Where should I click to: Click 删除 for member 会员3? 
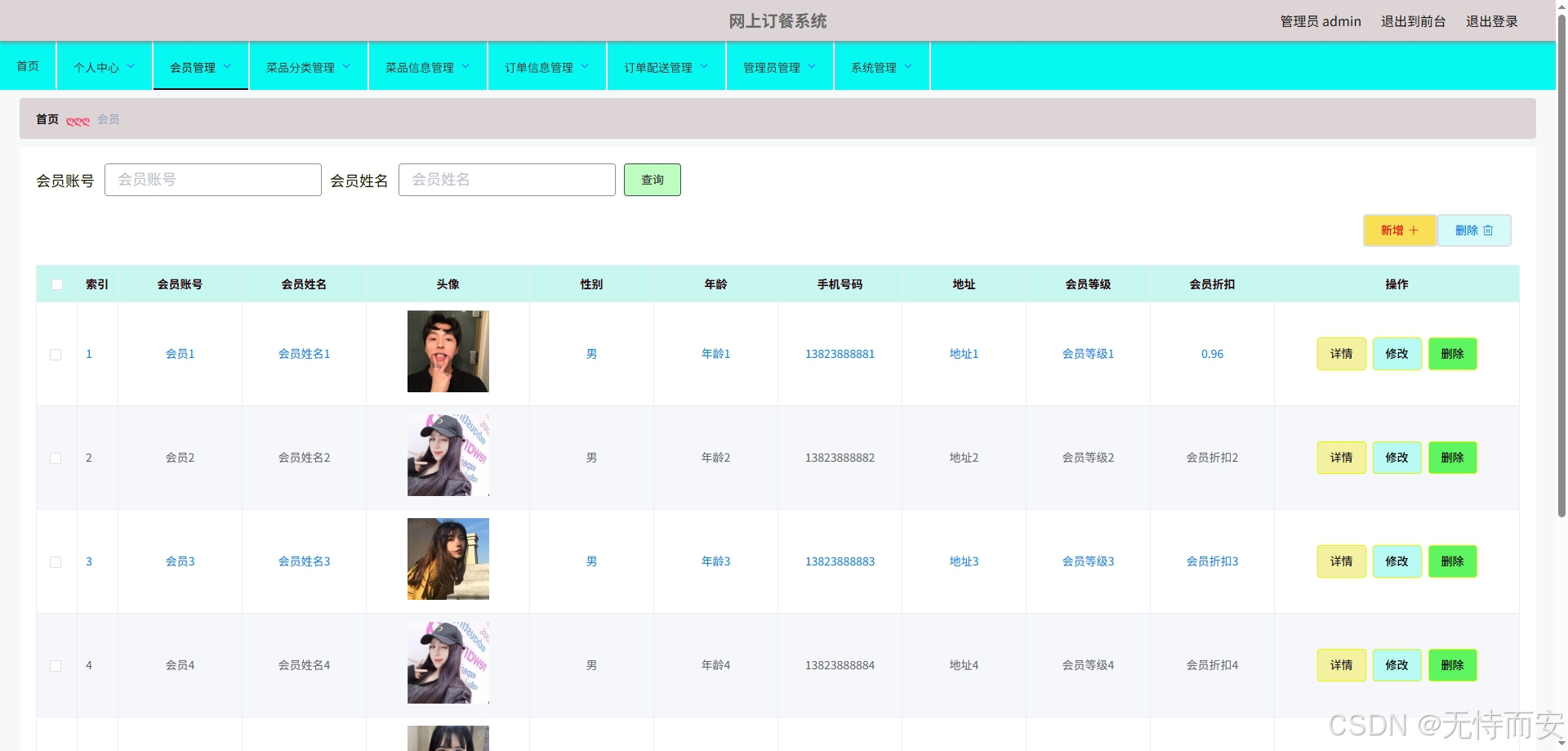tap(1453, 561)
